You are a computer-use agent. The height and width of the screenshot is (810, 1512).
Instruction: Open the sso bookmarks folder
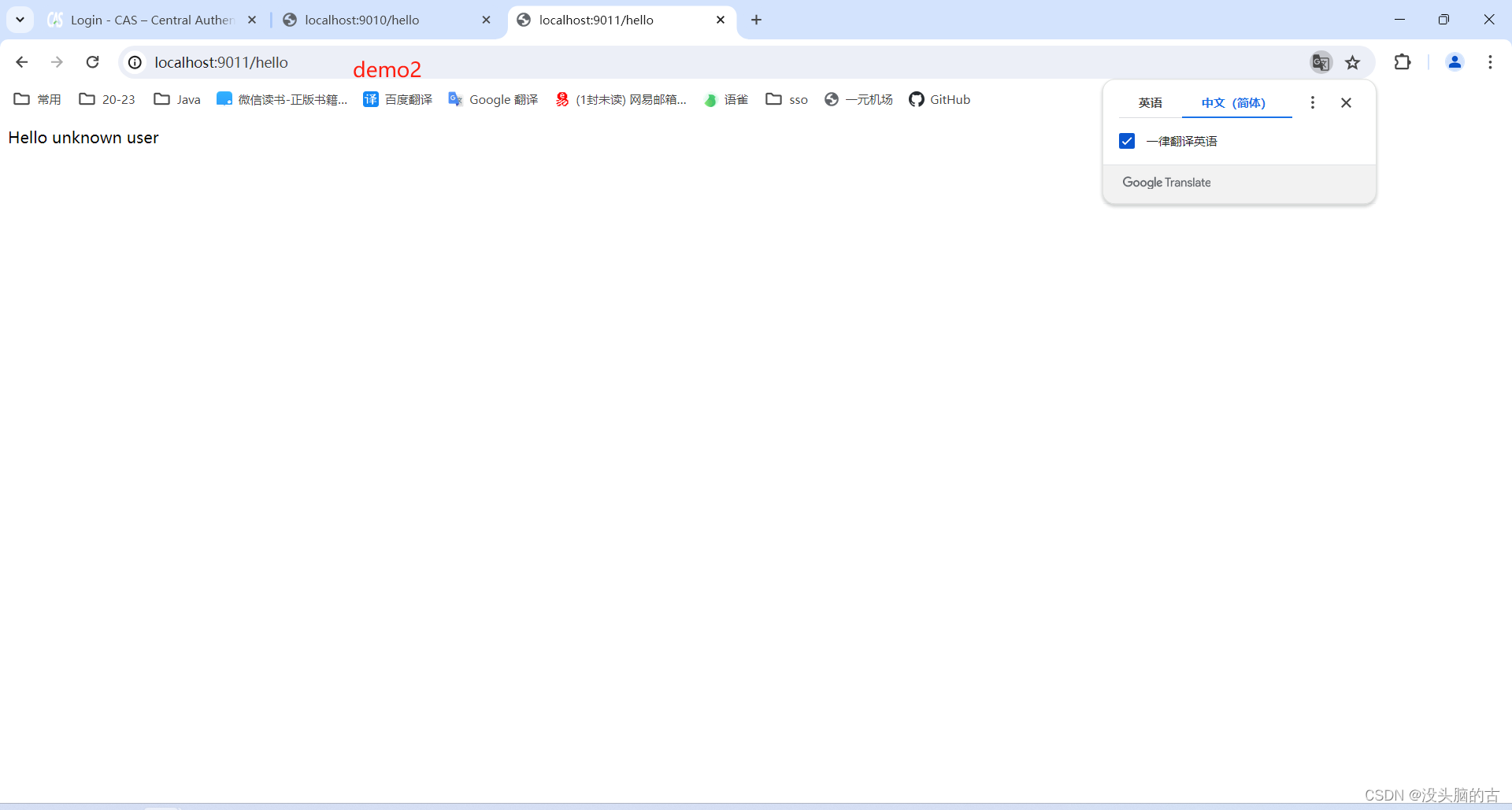point(787,99)
